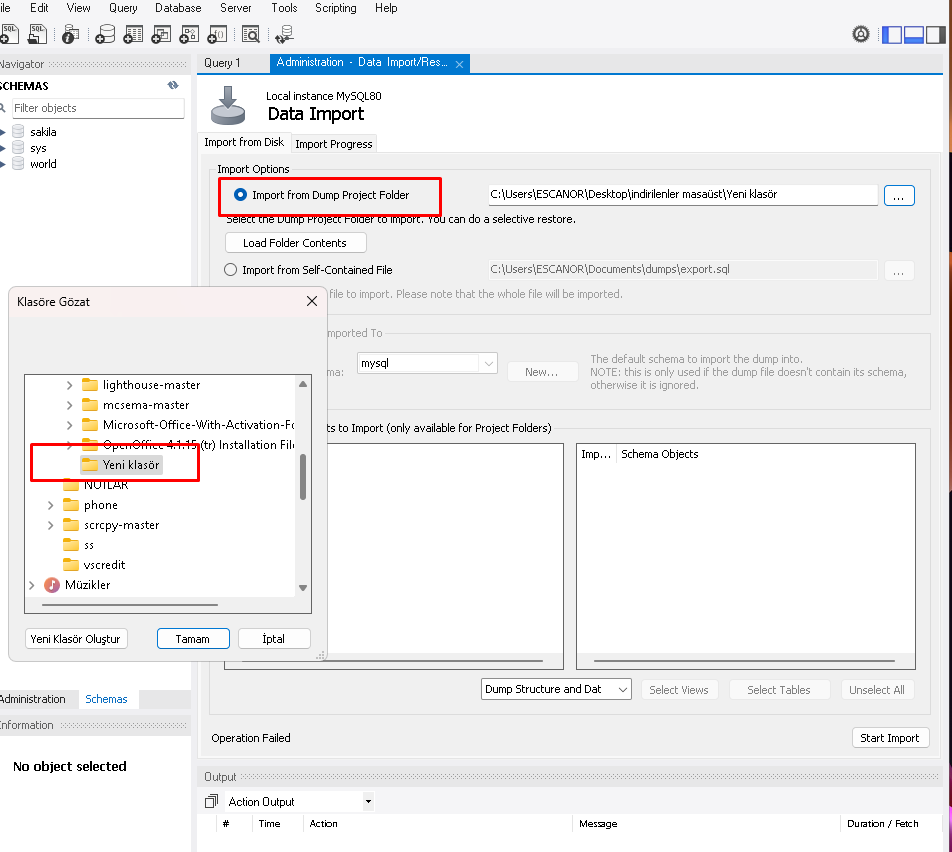
Task: Switch to the Query 1 tab
Action: point(222,63)
